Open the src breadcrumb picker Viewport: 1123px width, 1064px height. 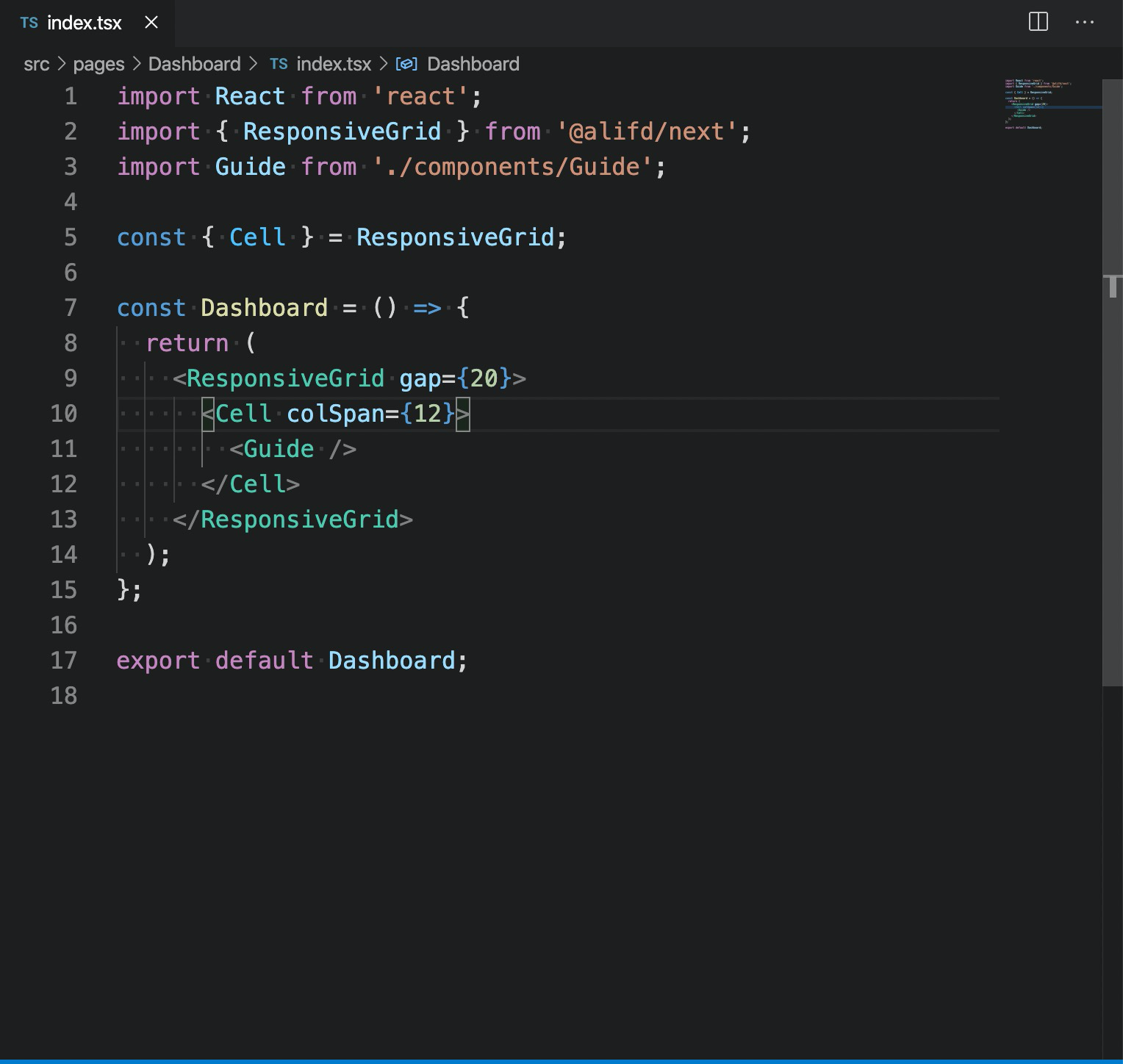[x=37, y=64]
